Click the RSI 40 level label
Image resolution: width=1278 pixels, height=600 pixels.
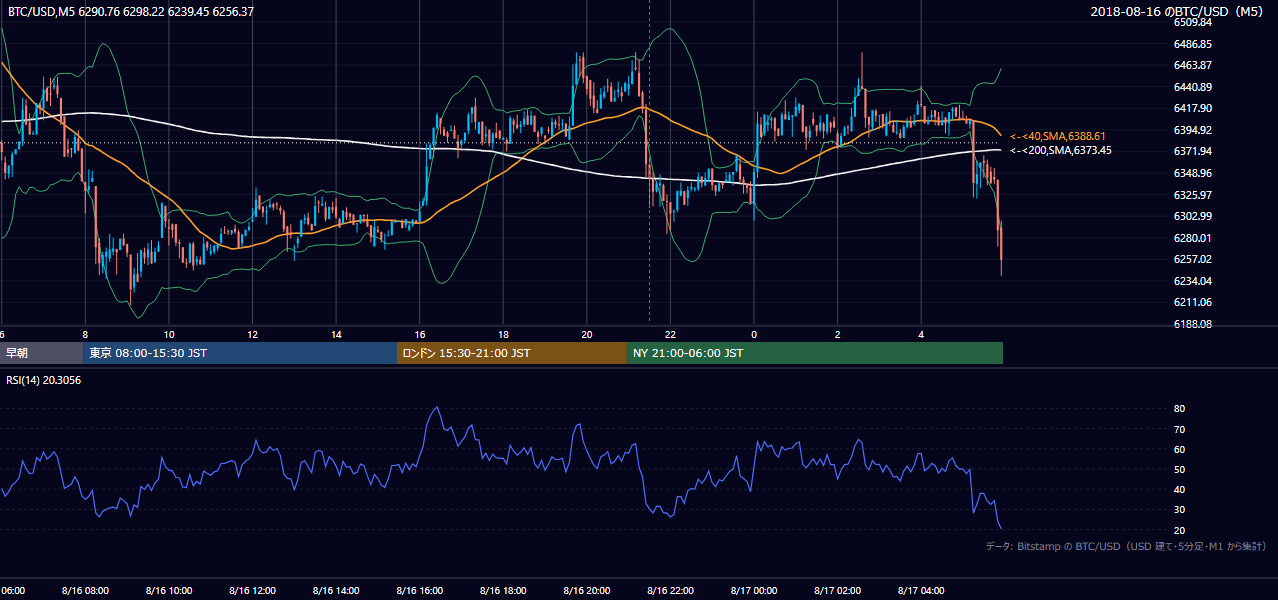1179,489
